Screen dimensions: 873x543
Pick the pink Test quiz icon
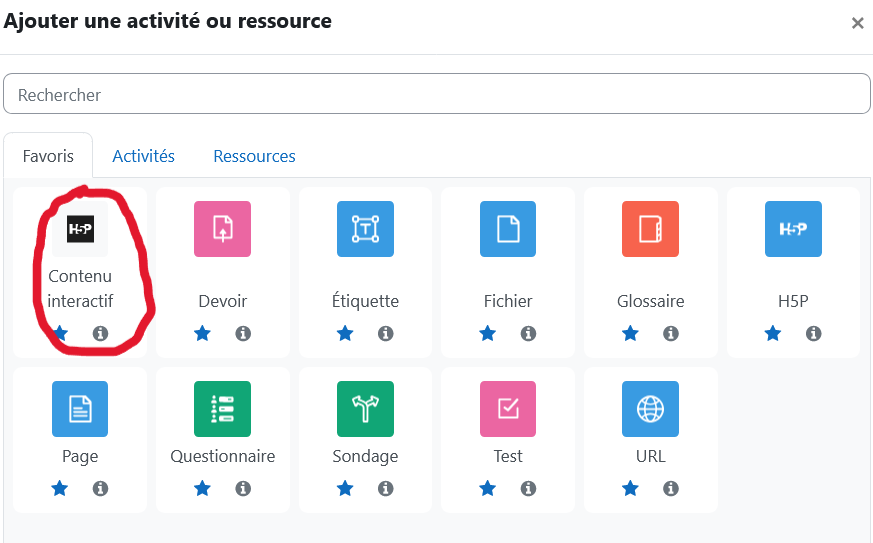[x=508, y=409]
